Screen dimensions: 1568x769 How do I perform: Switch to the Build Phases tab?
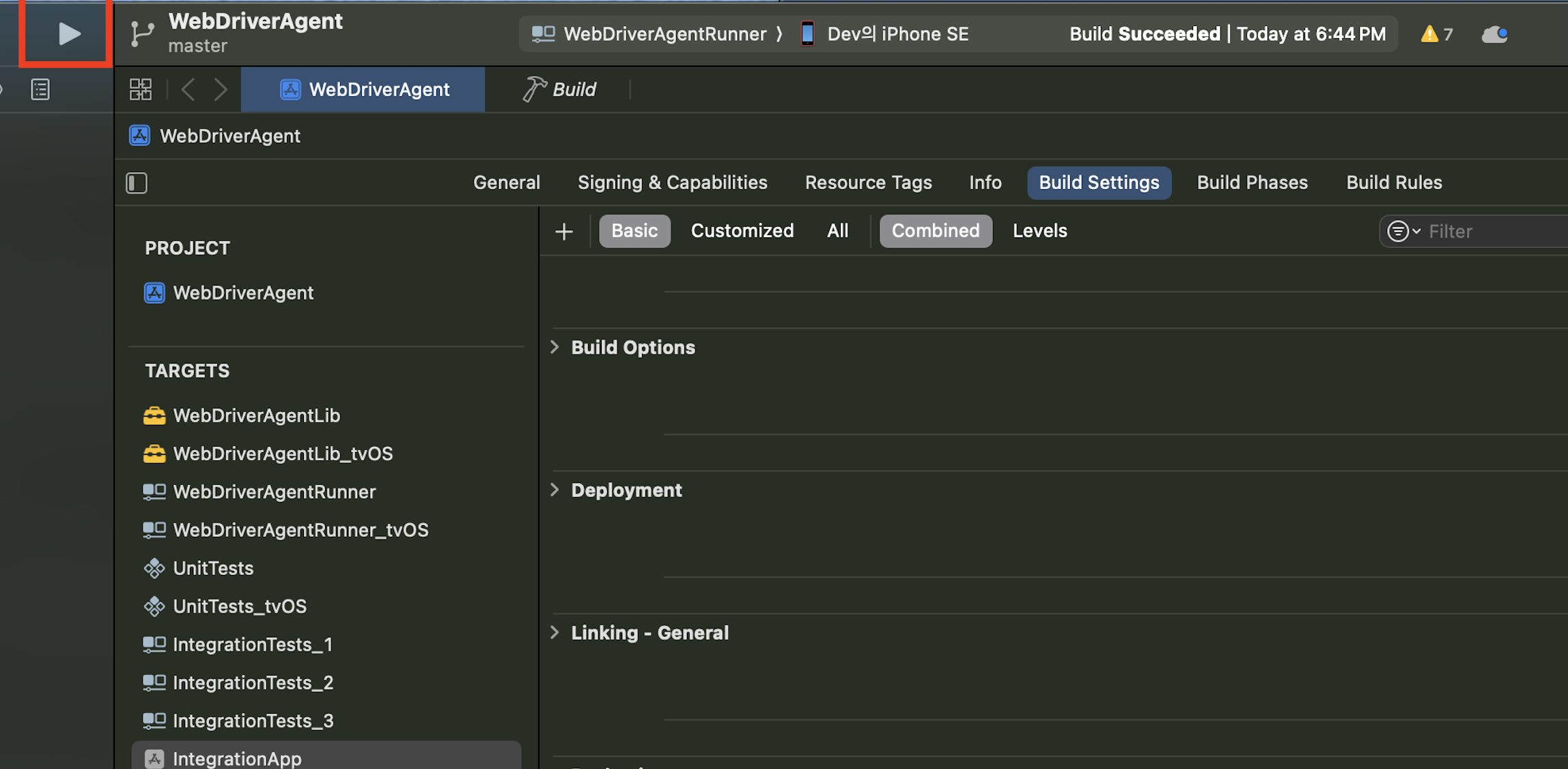click(1252, 182)
